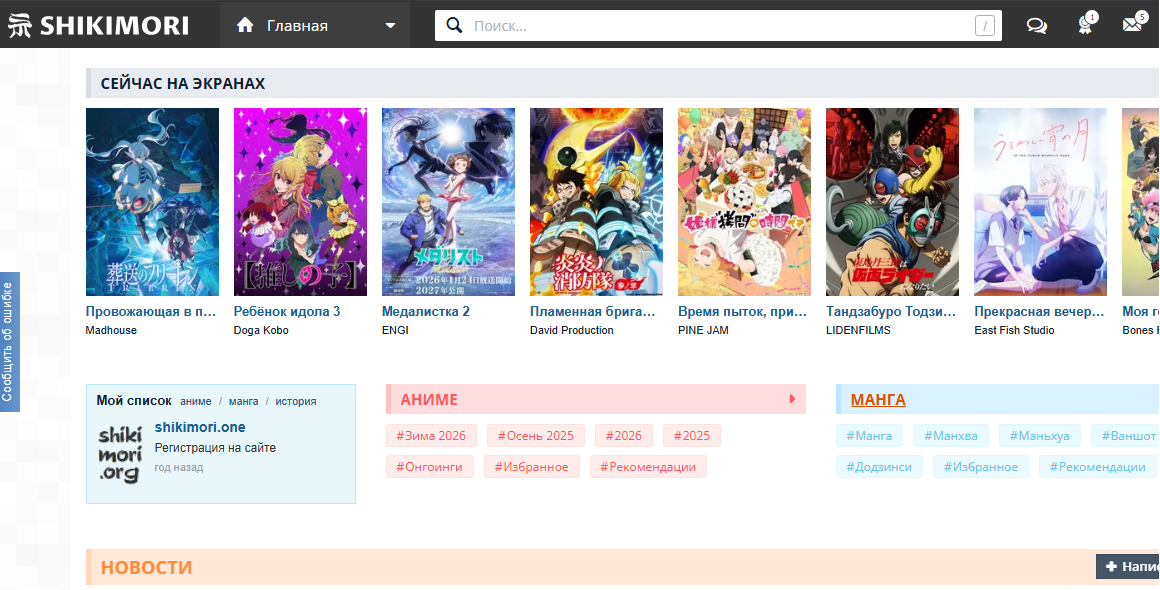1160x590 pixels.
Task: Open the Время пыток, при… poster
Action: pos(744,202)
